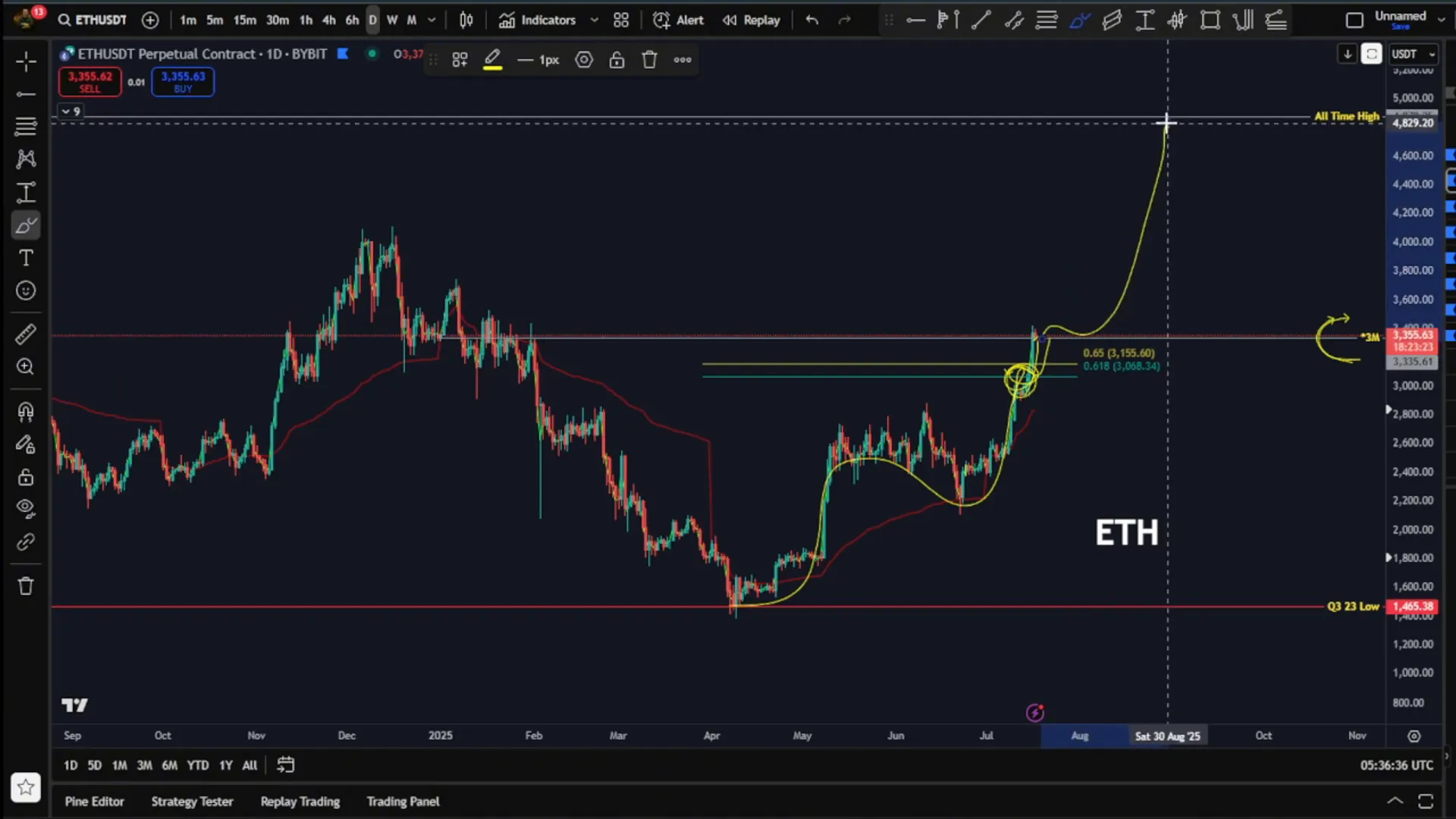Viewport: 1456px width, 819px height.
Task: Select the brush drawing tool in sidebar
Action: (x=26, y=225)
